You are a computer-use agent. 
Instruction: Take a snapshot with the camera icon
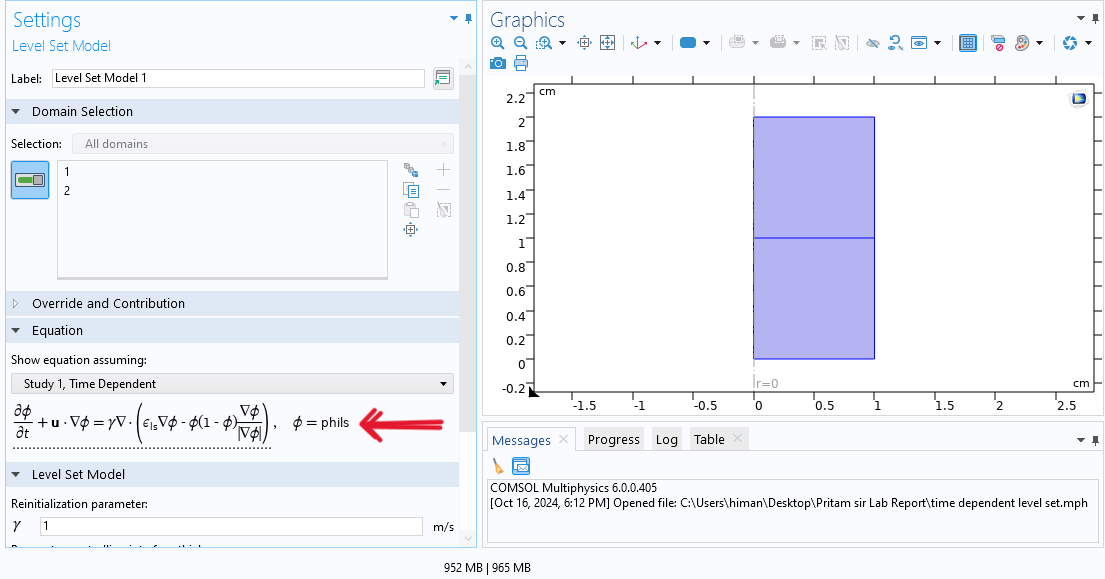tap(498, 64)
